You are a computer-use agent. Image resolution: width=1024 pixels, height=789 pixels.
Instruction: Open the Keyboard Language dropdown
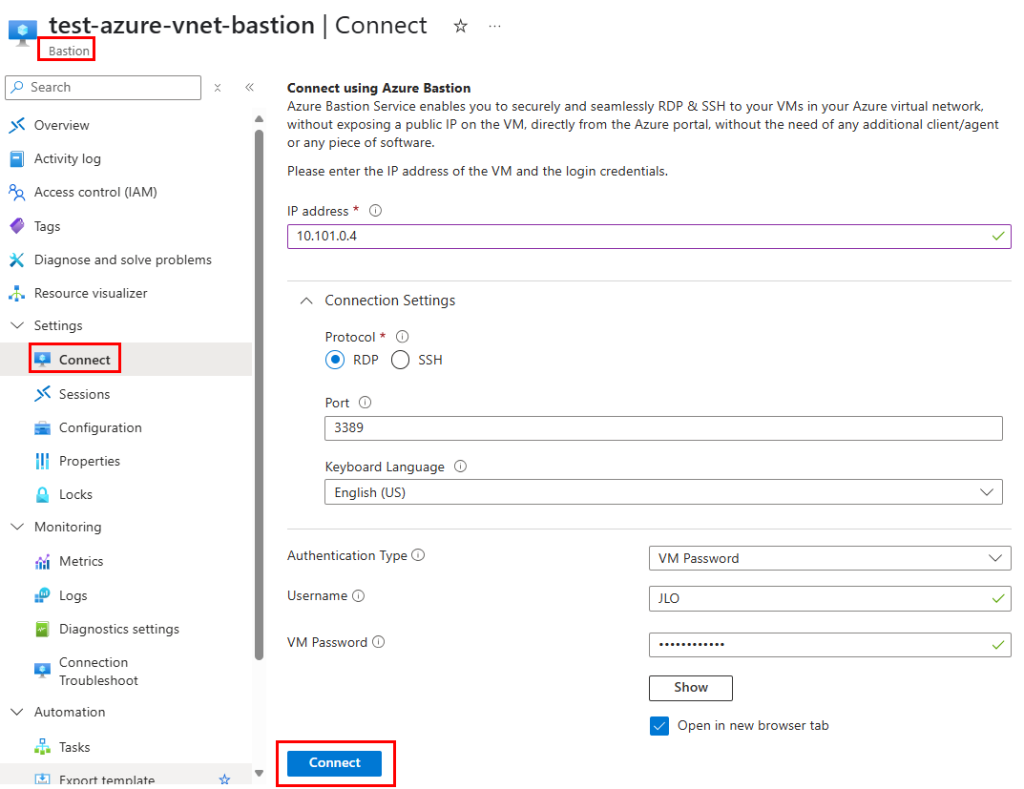click(663, 492)
